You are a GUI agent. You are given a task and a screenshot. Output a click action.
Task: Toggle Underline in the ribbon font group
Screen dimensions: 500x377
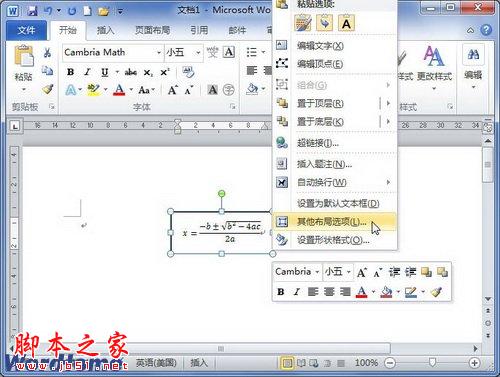coord(105,72)
